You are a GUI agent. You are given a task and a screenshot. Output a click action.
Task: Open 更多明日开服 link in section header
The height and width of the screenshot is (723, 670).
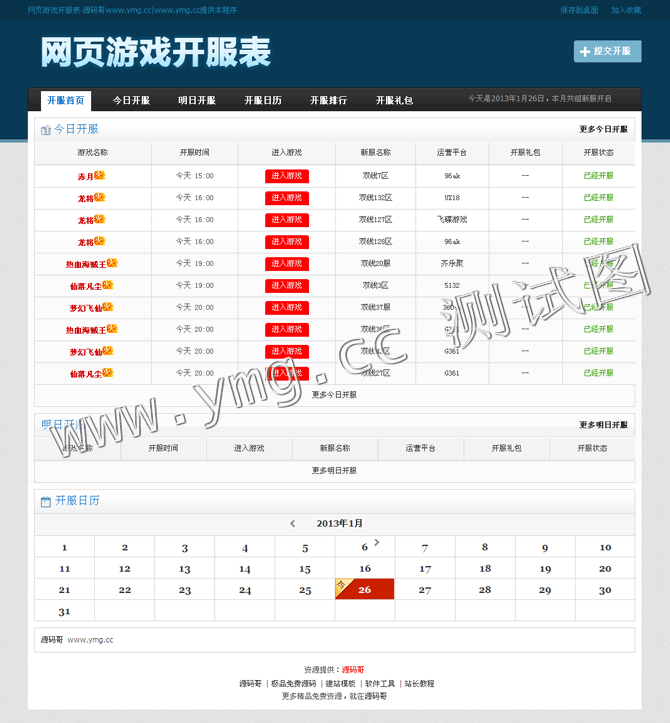pyautogui.click(x=603, y=425)
